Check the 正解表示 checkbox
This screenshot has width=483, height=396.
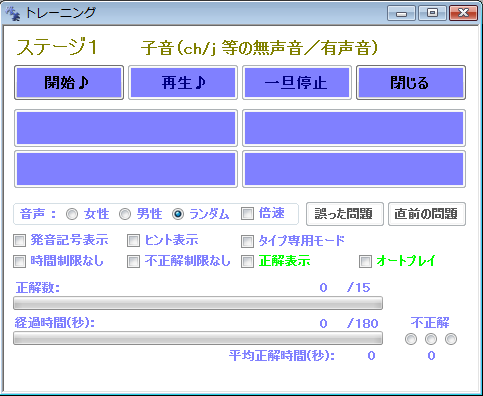(x=247, y=262)
